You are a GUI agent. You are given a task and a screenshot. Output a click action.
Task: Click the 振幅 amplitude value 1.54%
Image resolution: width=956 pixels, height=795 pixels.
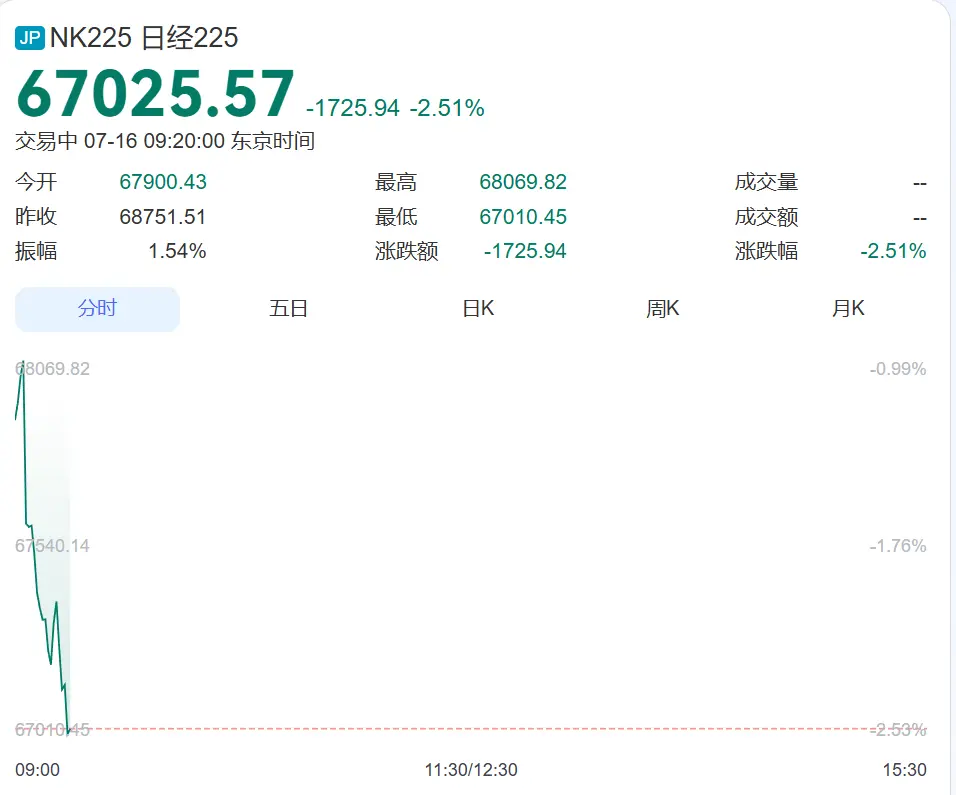pyautogui.click(x=177, y=251)
